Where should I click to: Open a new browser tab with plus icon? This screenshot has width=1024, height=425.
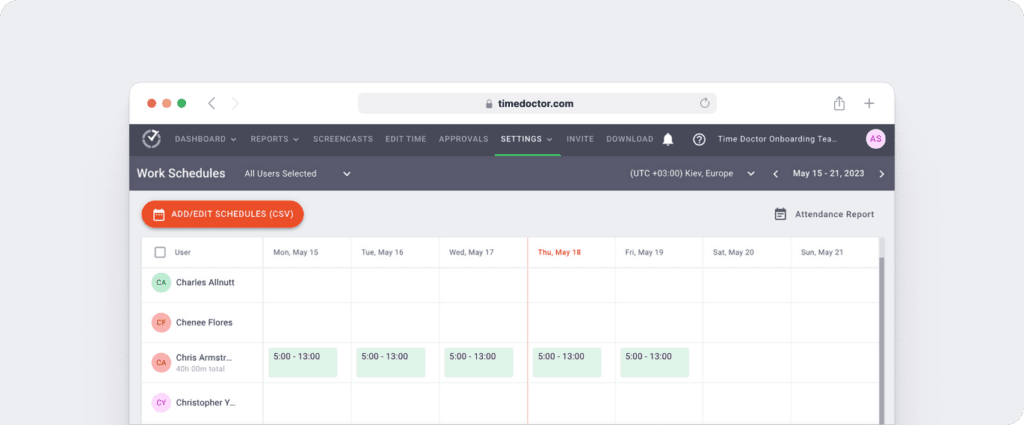coord(869,103)
